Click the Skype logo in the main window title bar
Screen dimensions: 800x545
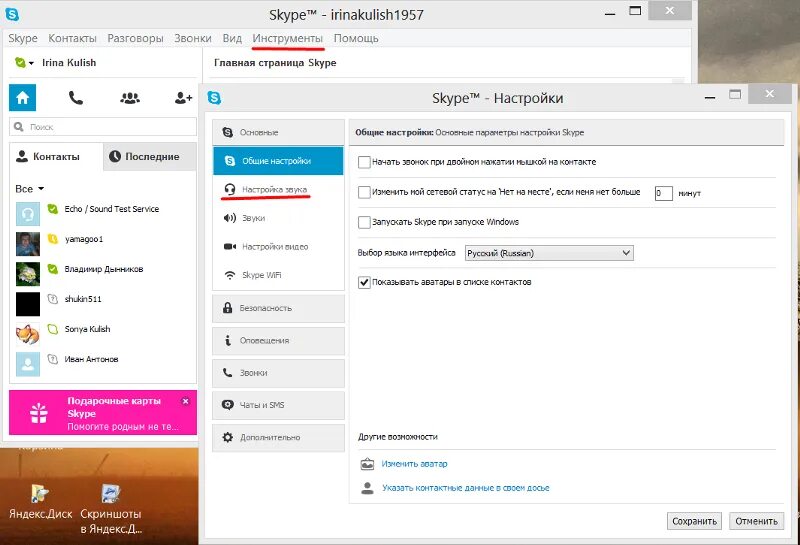(12, 14)
